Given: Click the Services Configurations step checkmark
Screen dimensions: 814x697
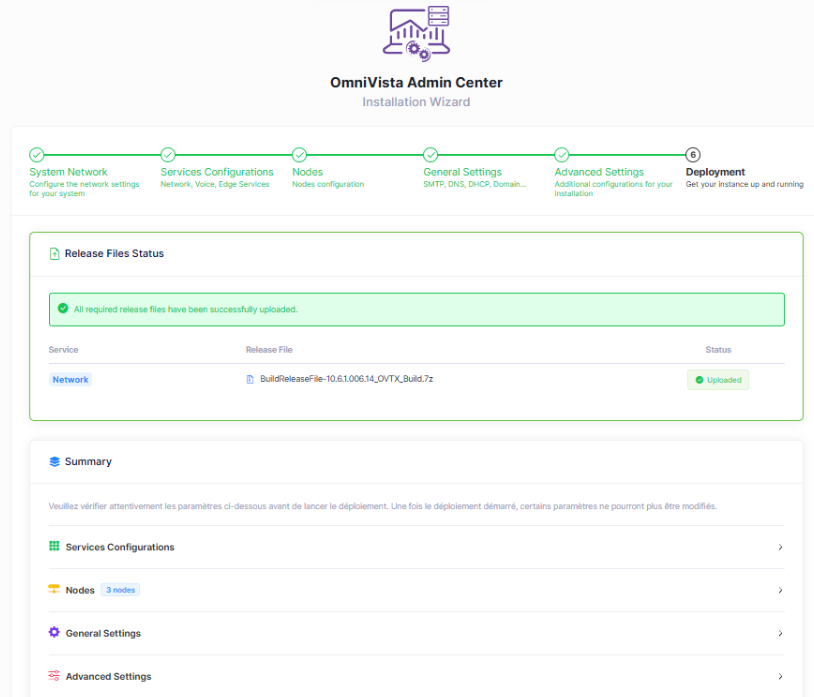Looking at the screenshot, I should click(x=168, y=155).
